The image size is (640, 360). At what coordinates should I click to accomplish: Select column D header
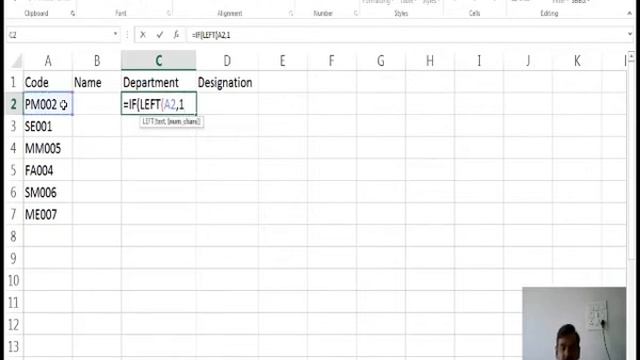click(227, 61)
